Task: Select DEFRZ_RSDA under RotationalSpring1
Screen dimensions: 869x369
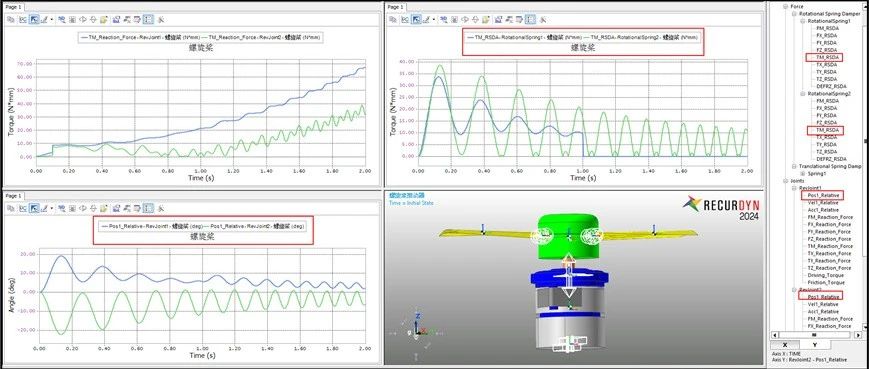Action: point(832,86)
